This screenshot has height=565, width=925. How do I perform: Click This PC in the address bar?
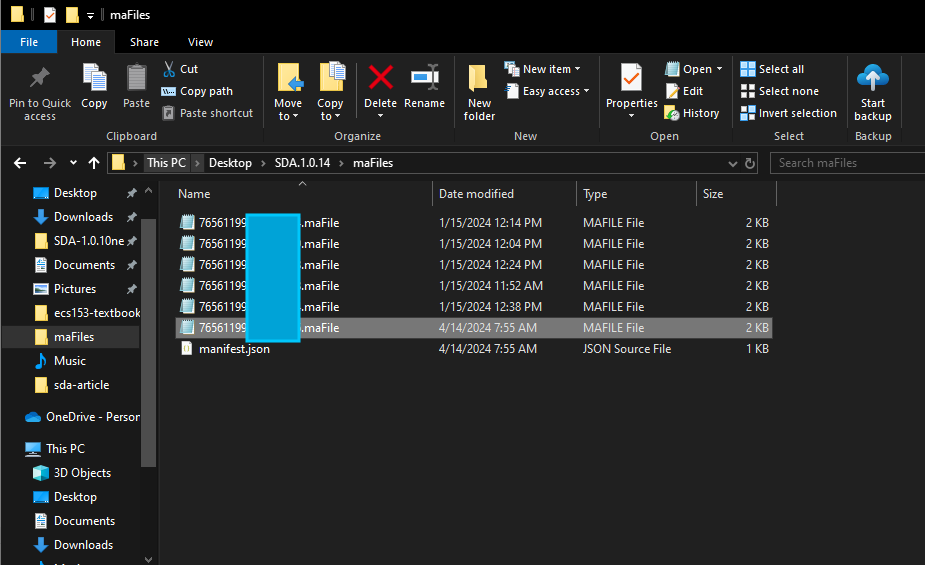166,163
